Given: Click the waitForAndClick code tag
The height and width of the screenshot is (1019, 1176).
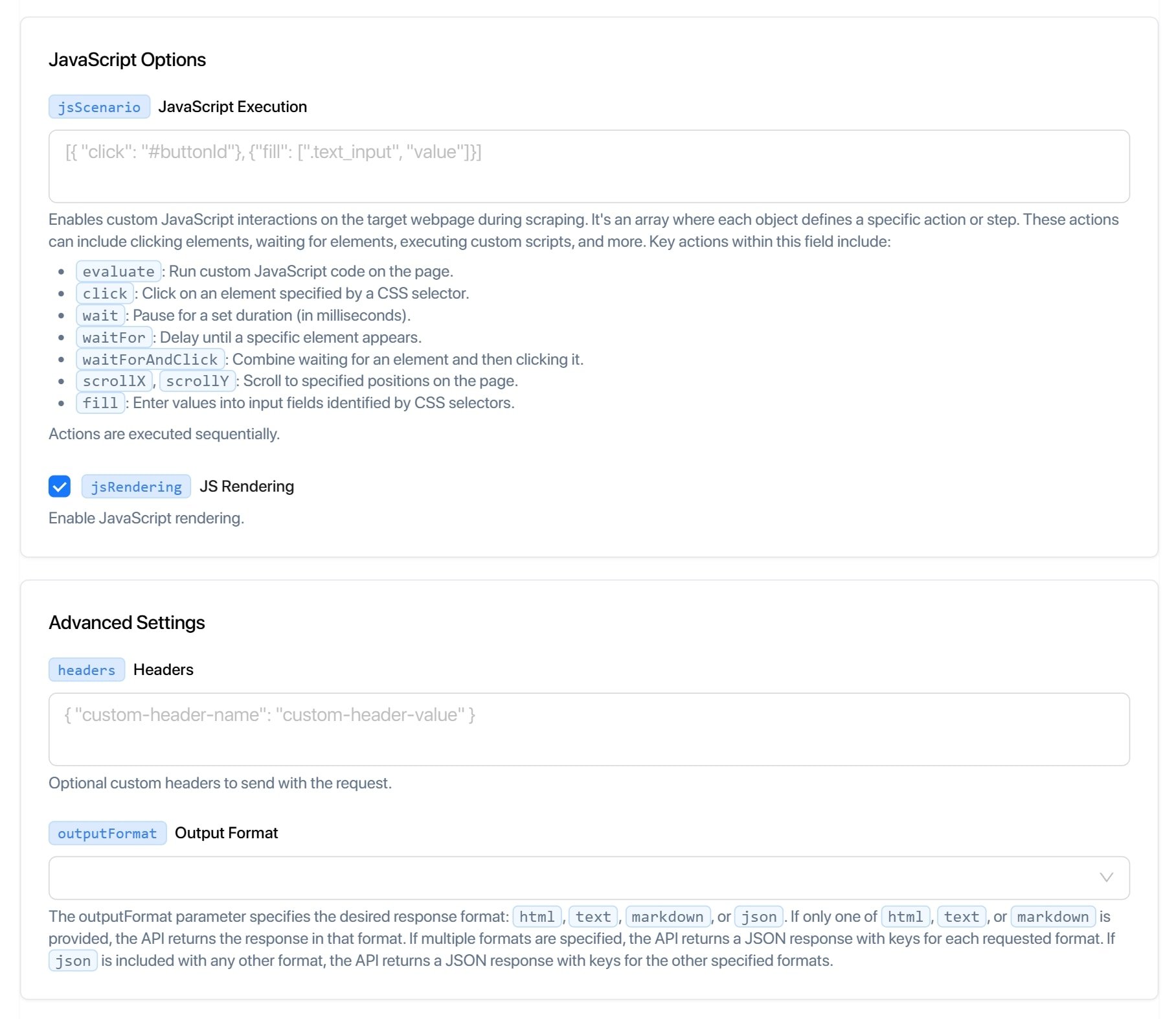Looking at the screenshot, I should point(150,360).
